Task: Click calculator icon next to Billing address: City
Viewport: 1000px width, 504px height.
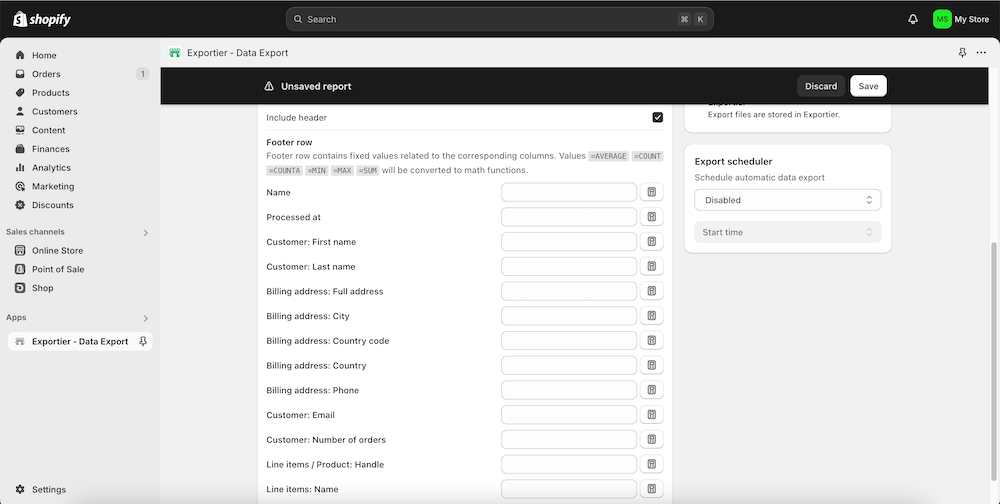Action: tap(652, 316)
